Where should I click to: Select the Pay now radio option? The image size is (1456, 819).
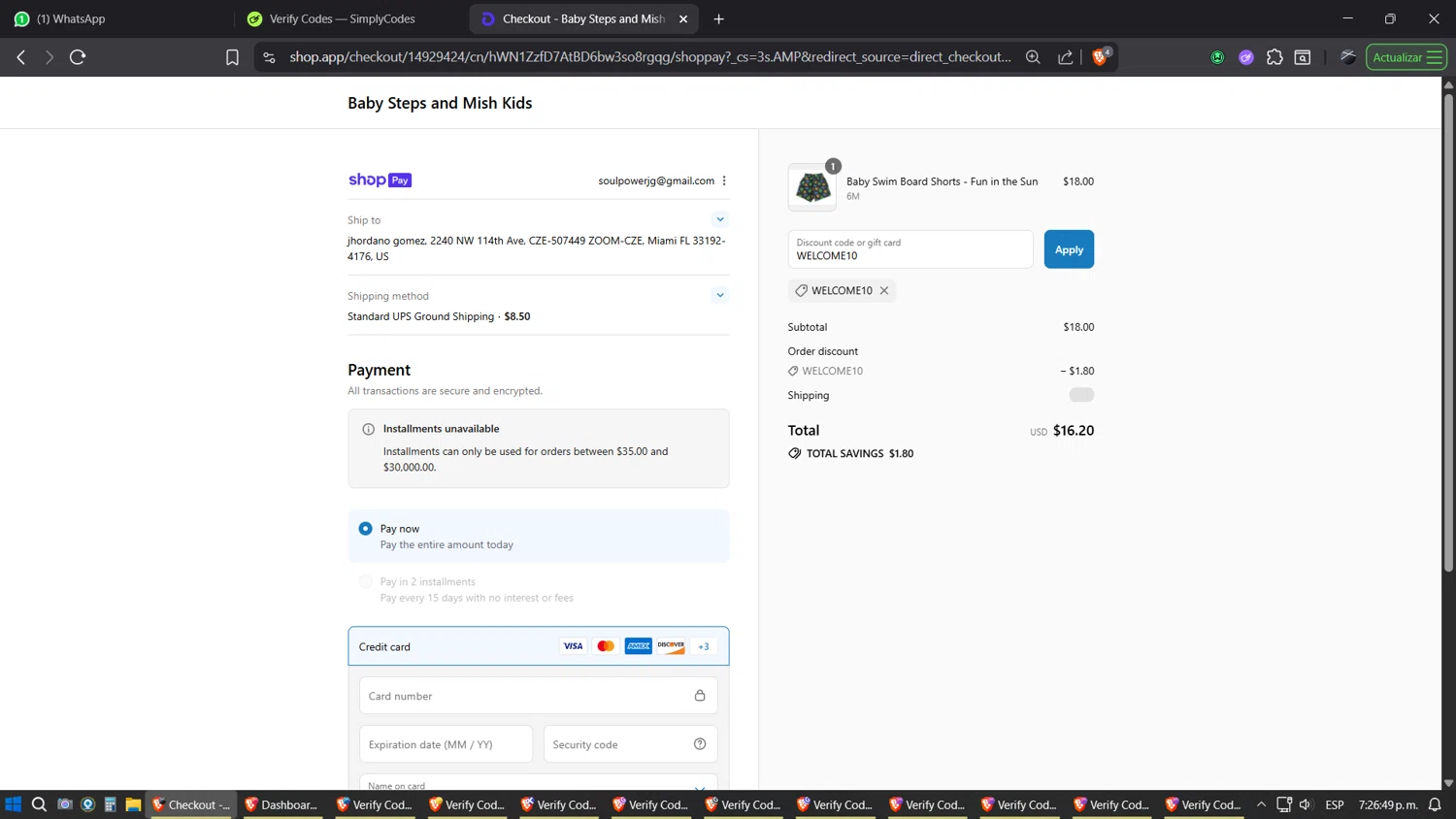[365, 529]
